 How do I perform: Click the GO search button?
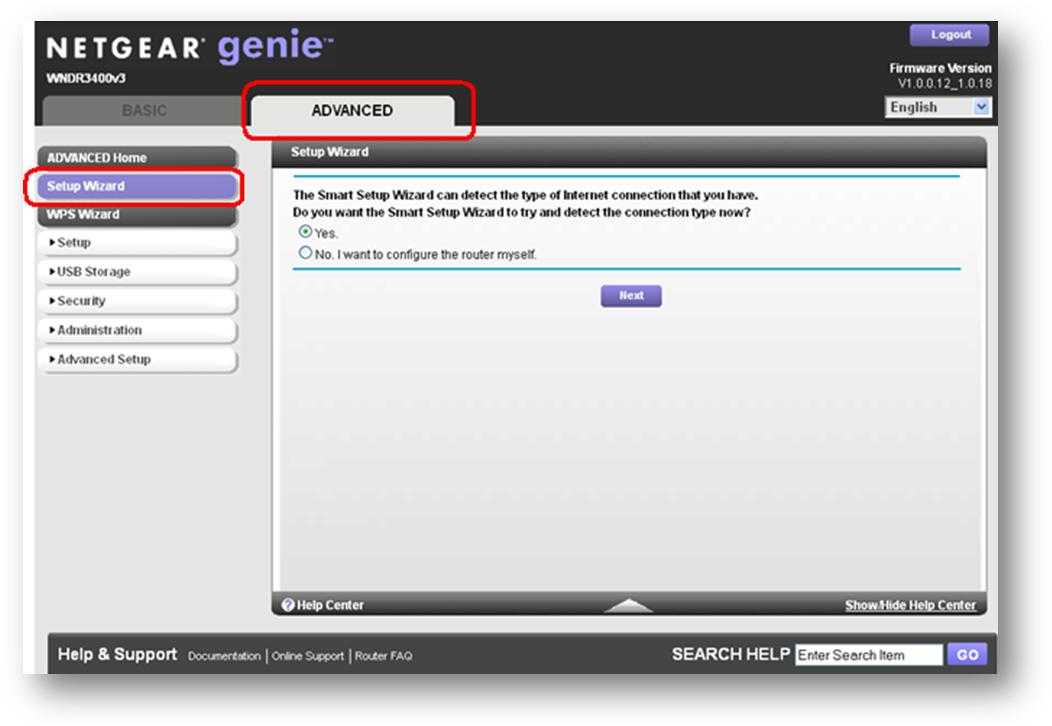[966, 655]
